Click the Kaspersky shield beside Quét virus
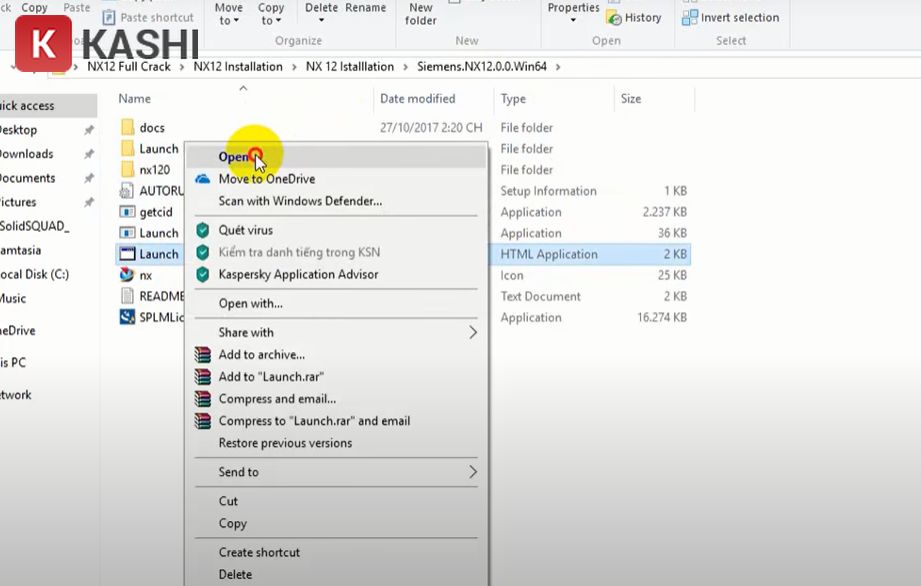This screenshot has height=586, width=921. click(x=203, y=230)
